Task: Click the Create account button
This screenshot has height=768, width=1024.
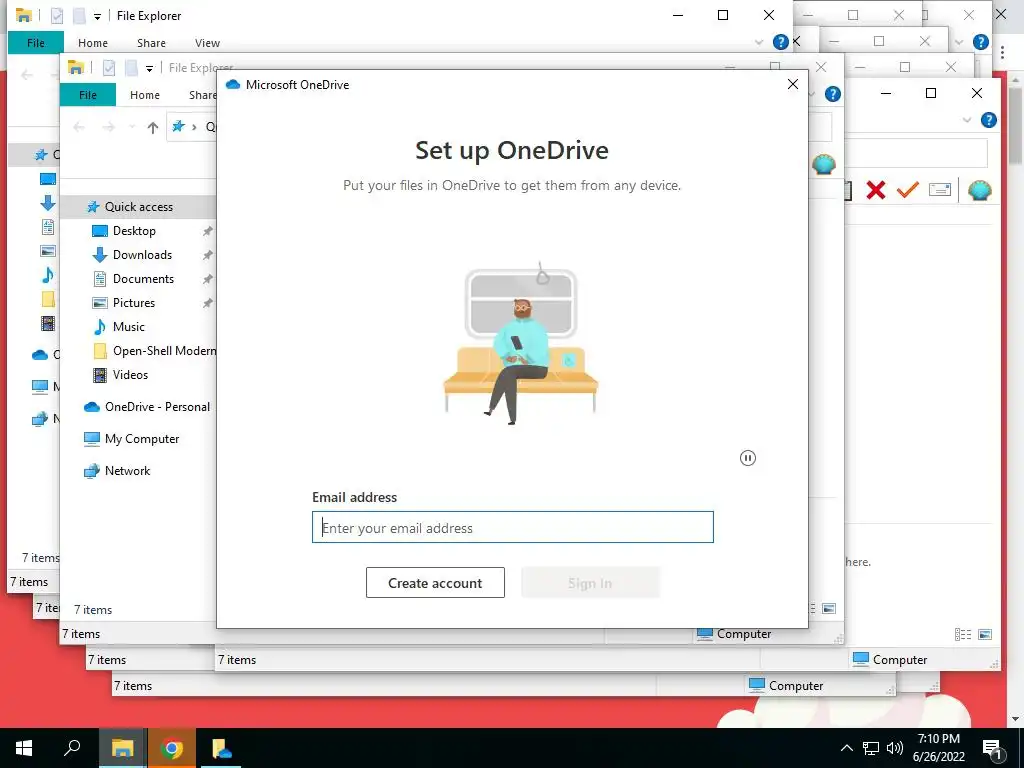Action: pos(435,583)
